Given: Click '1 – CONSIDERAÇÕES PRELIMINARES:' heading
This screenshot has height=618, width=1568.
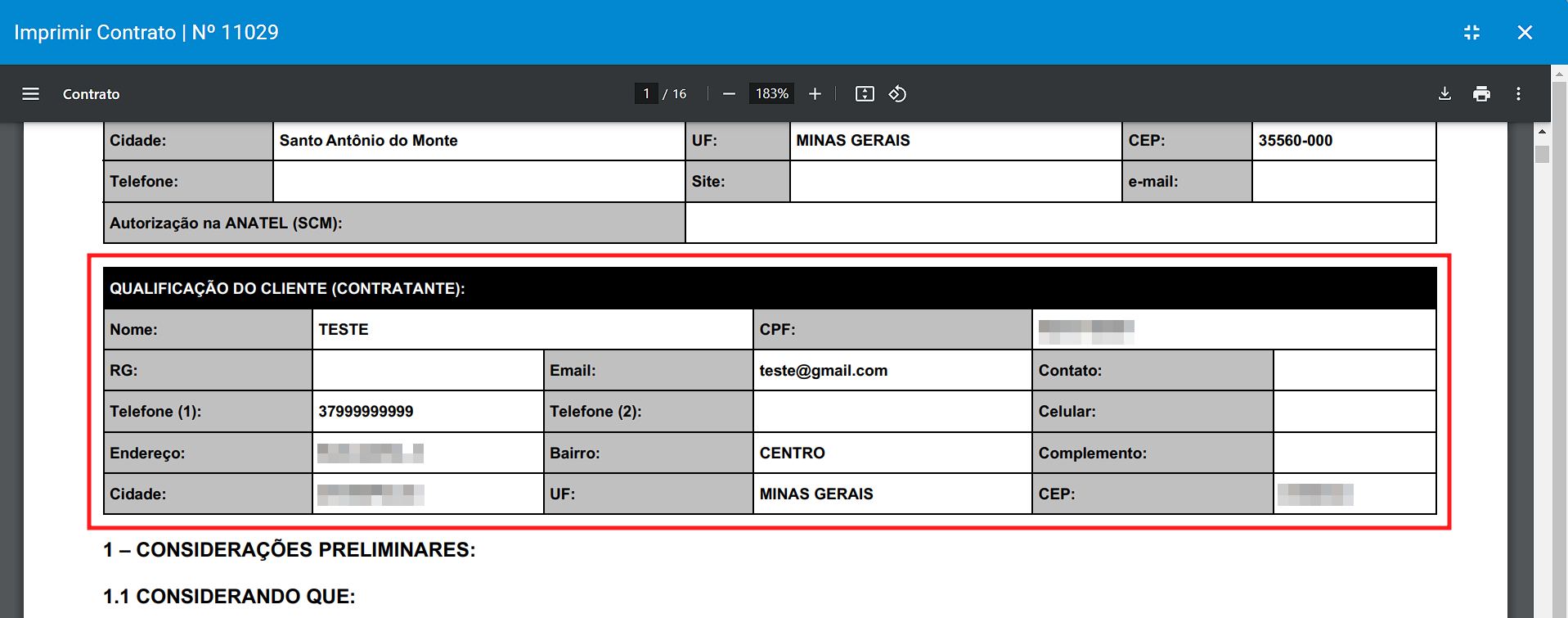Looking at the screenshot, I should 290,550.
